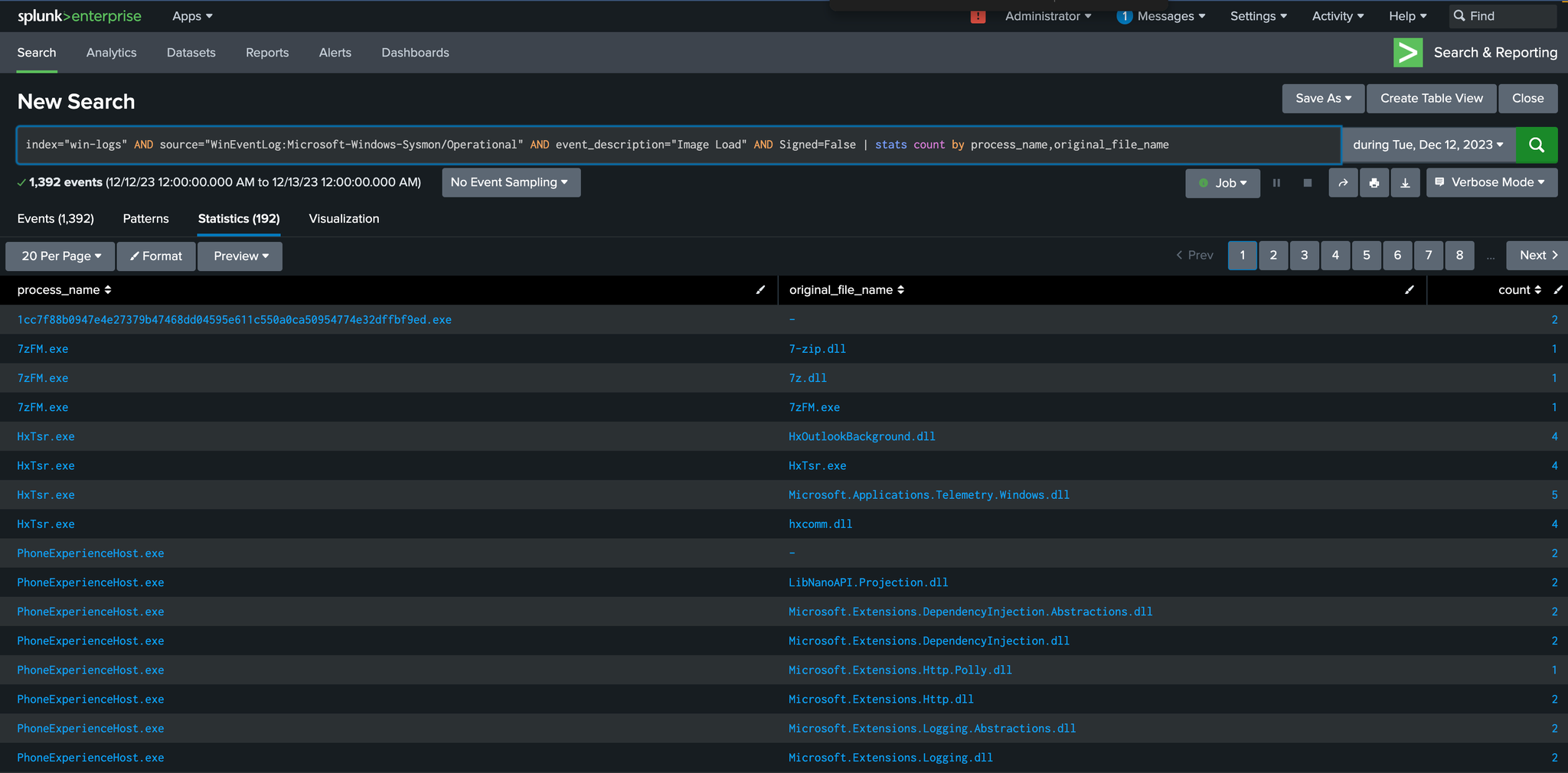Open the Apps dropdown menu

(x=192, y=16)
